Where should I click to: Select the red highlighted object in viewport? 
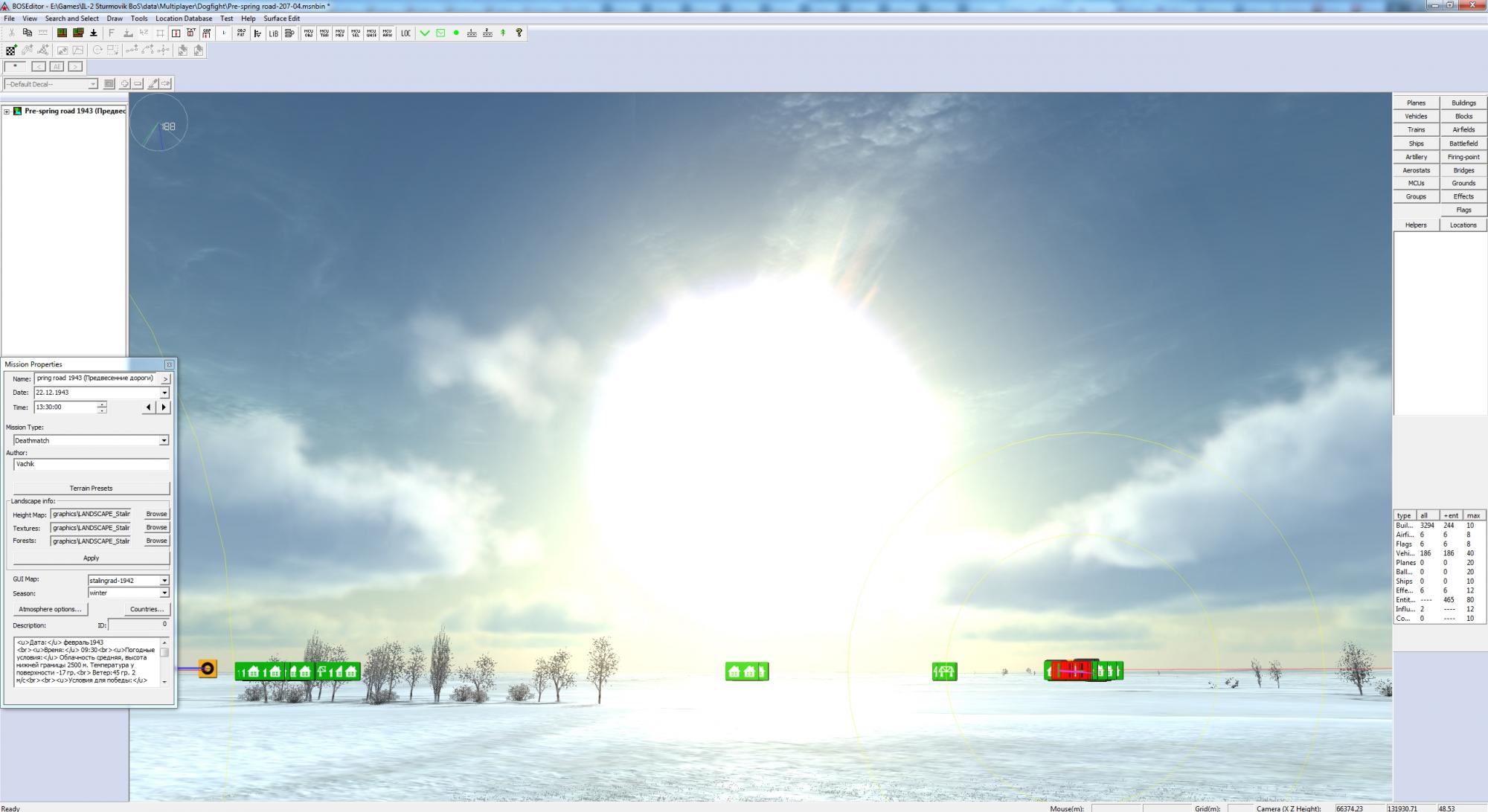click(1072, 671)
